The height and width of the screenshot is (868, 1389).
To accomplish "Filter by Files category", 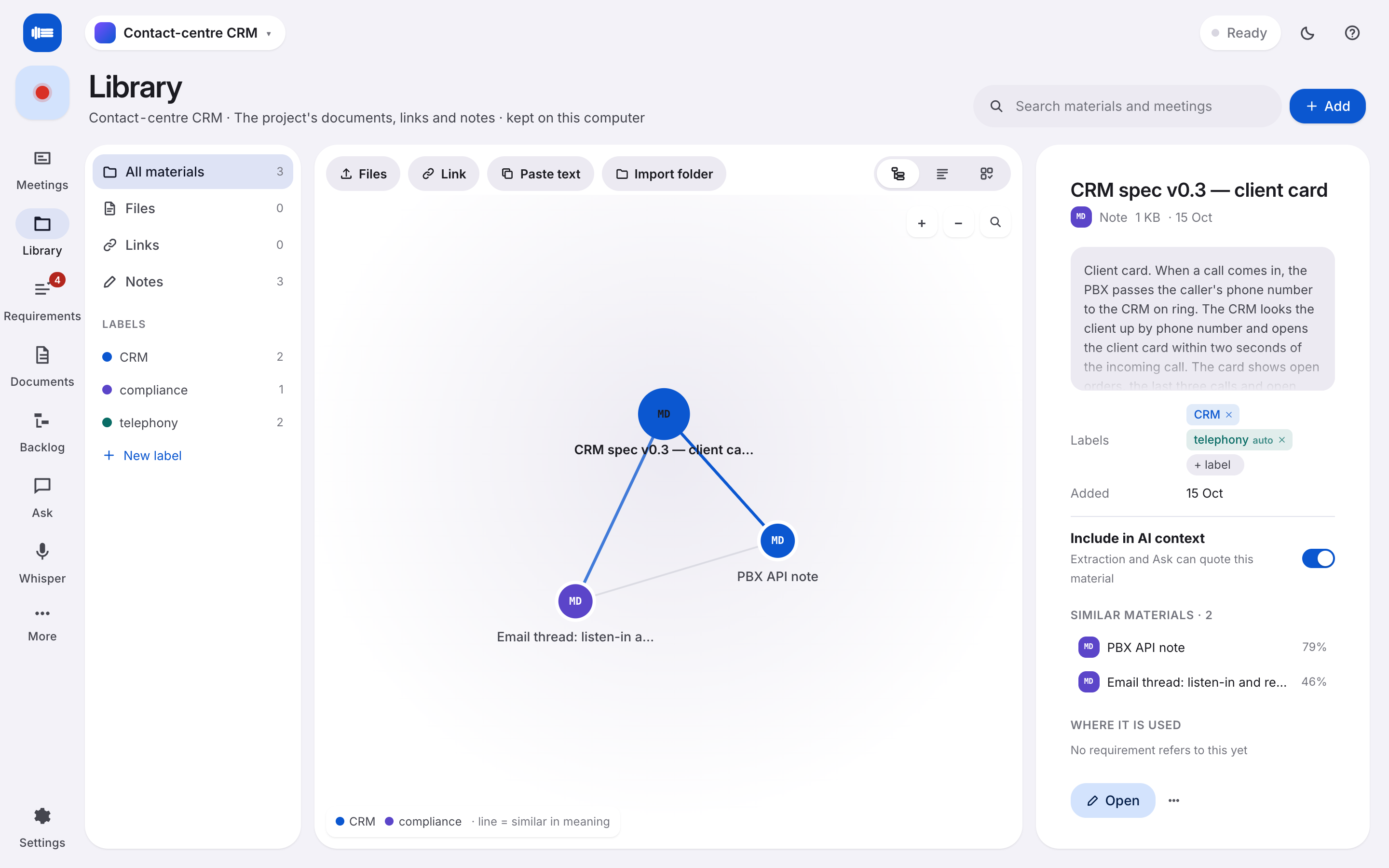I will pyautogui.click(x=193, y=208).
